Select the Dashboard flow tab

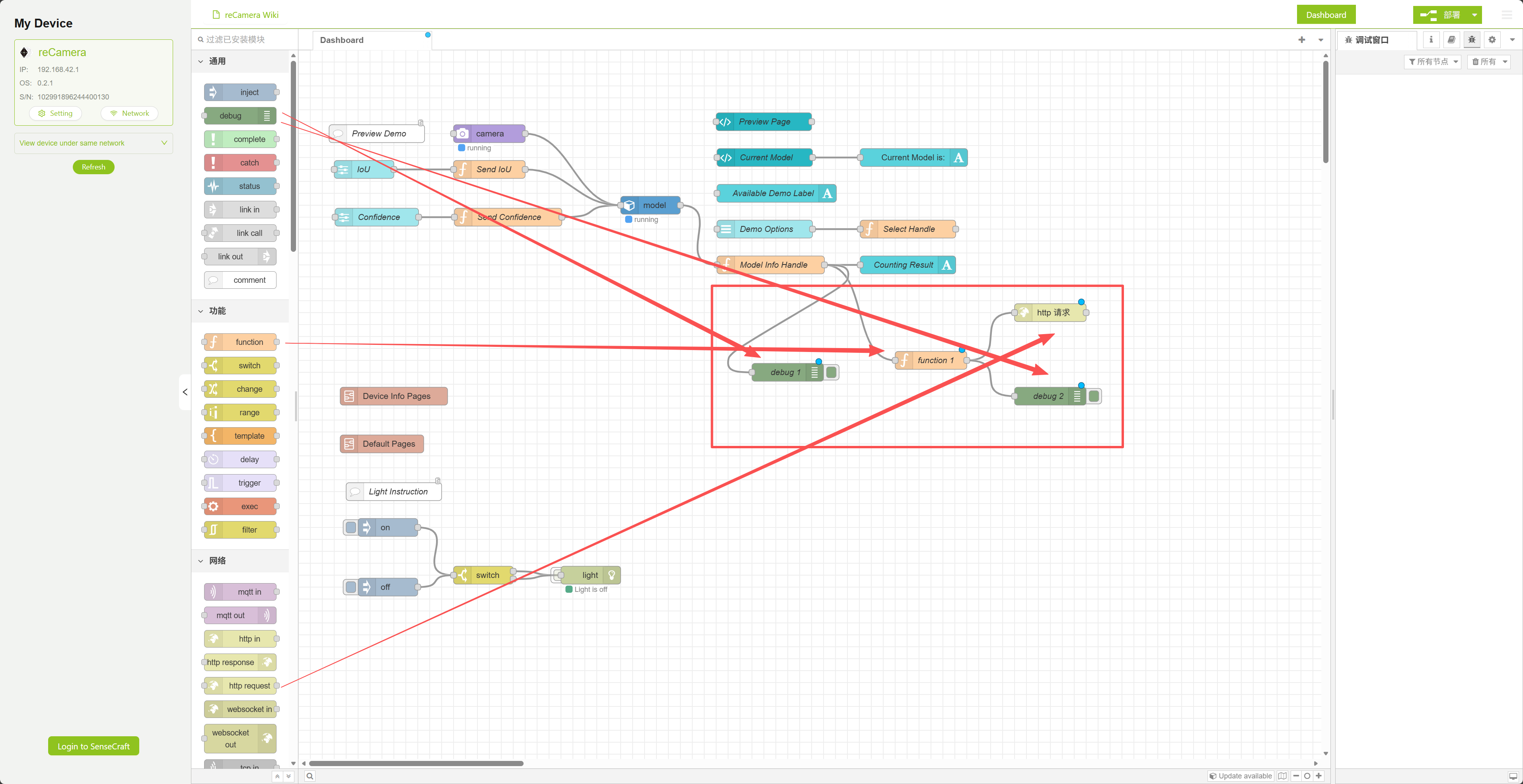tap(342, 40)
